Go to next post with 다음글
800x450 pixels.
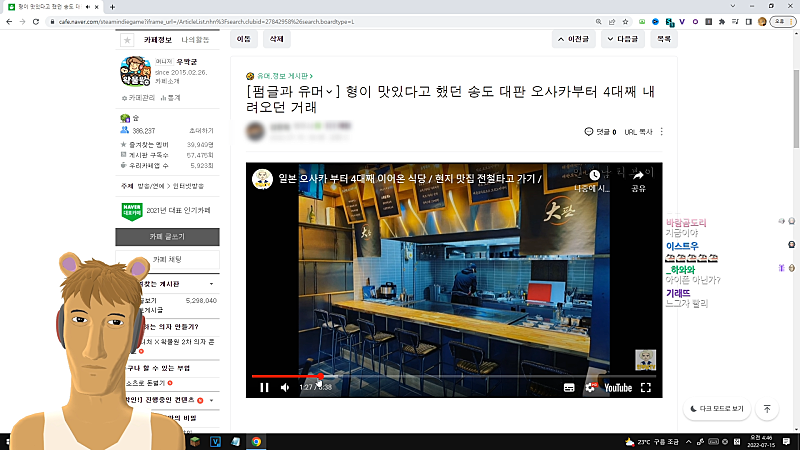click(x=624, y=39)
